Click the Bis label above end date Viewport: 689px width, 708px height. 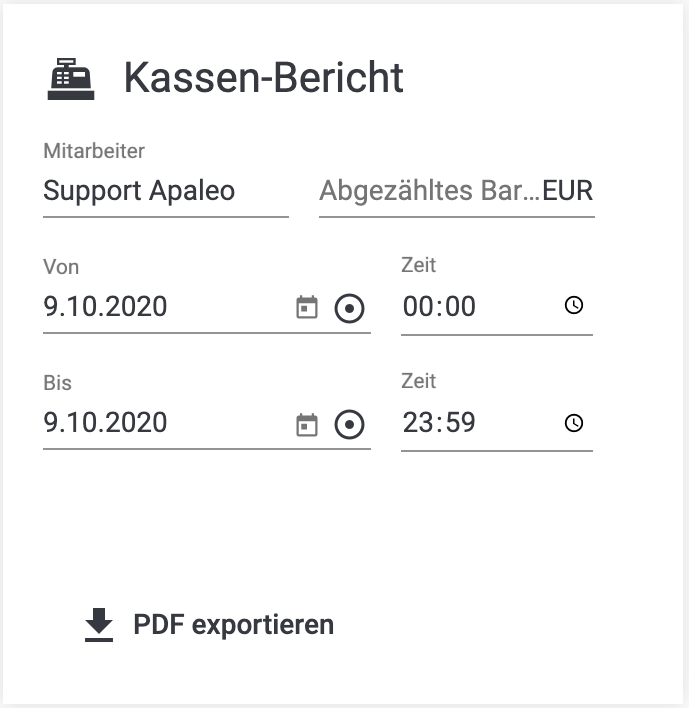pyautogui.click(x=57, y=383)
